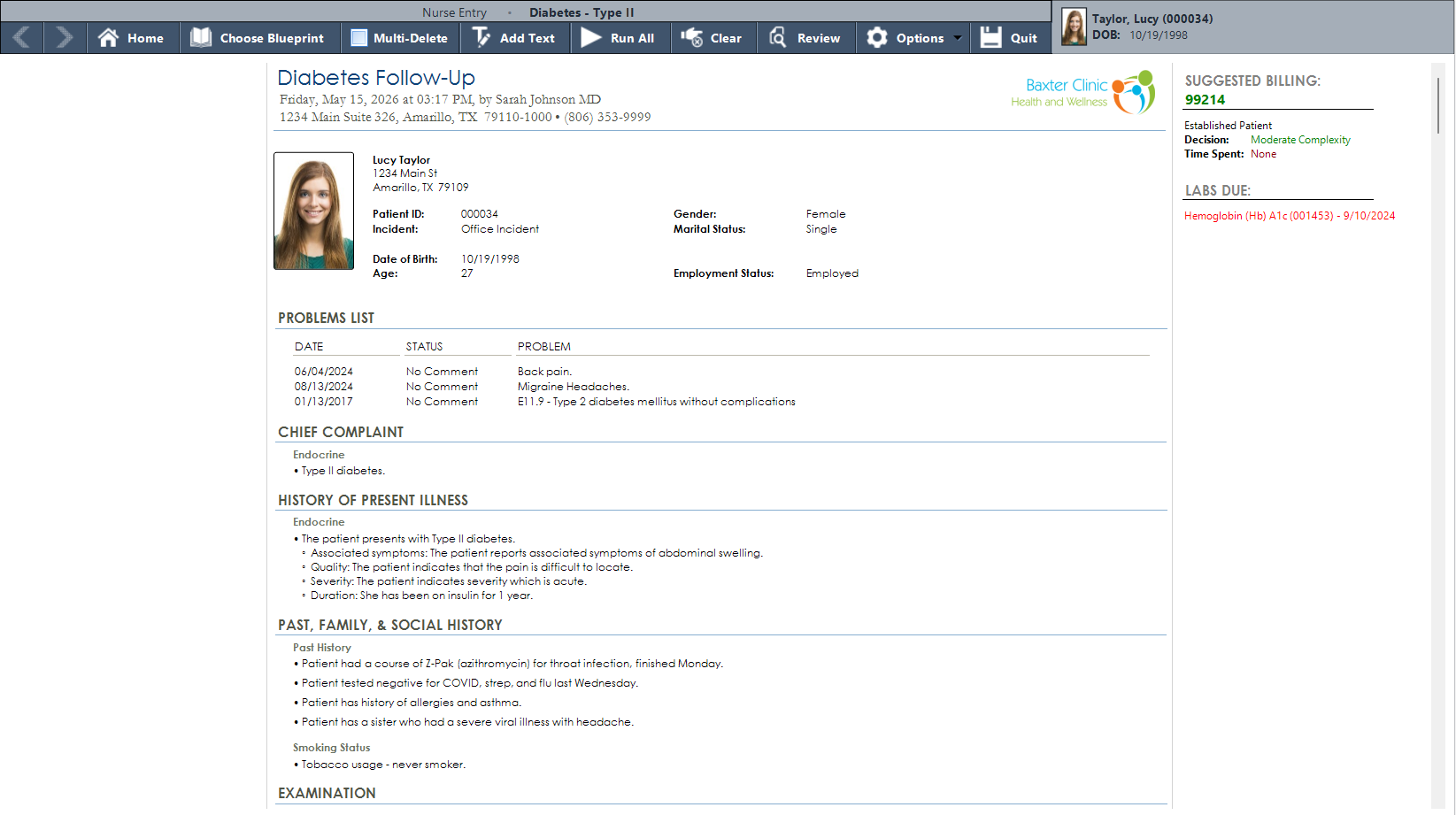Open suggested billing code 99214

pos(1205,100)
